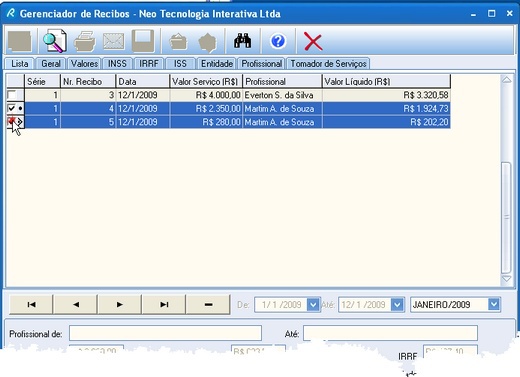
Task: Click the envelope email icon
Action: [x=114, y=42]
